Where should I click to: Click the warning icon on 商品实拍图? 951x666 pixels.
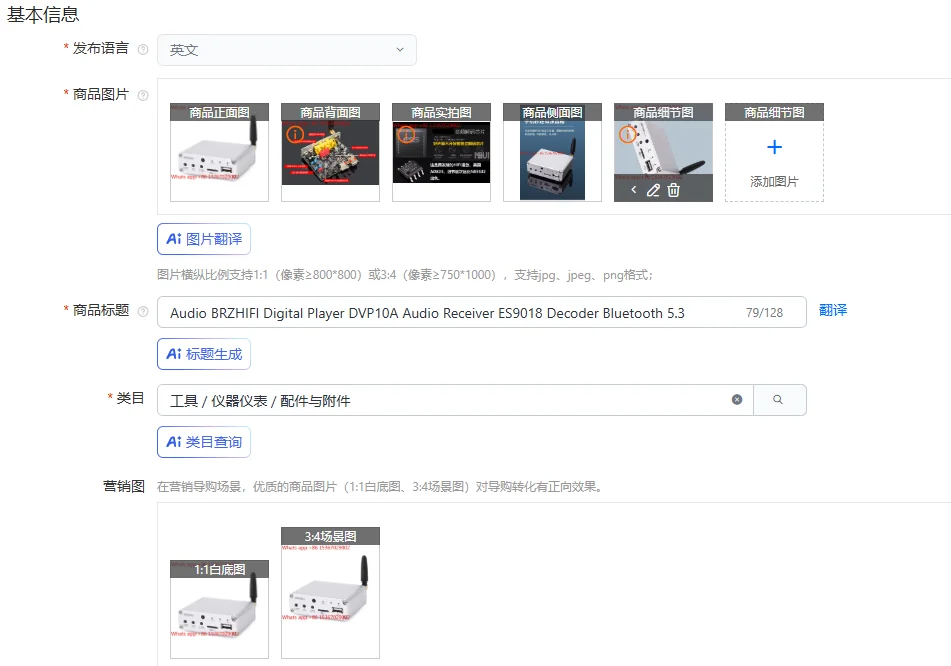point(406,134)
